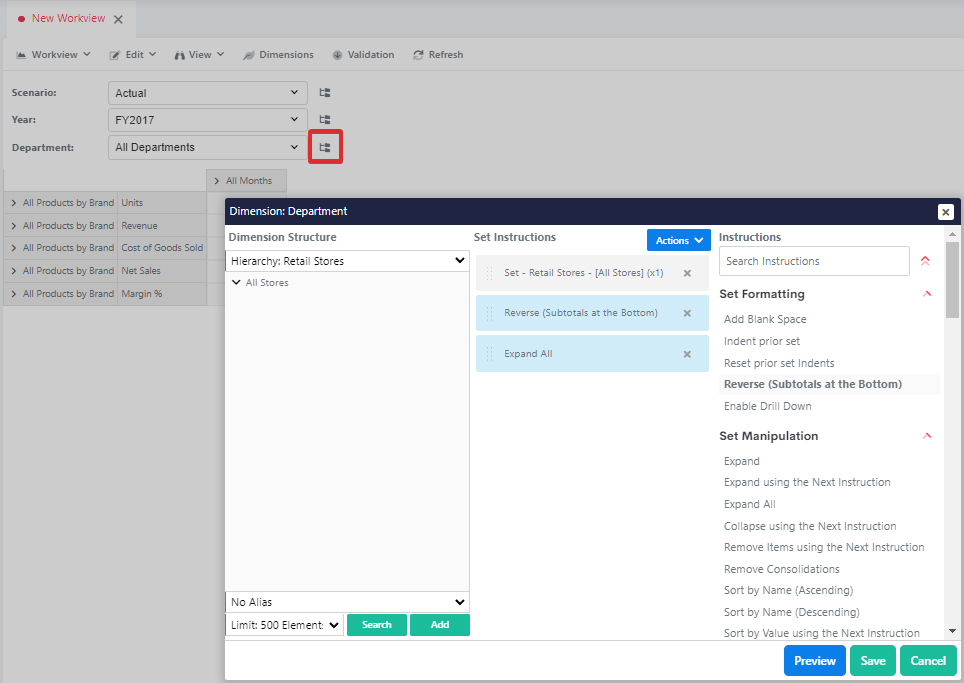Open the Workview menu

(x=53, y=55)
